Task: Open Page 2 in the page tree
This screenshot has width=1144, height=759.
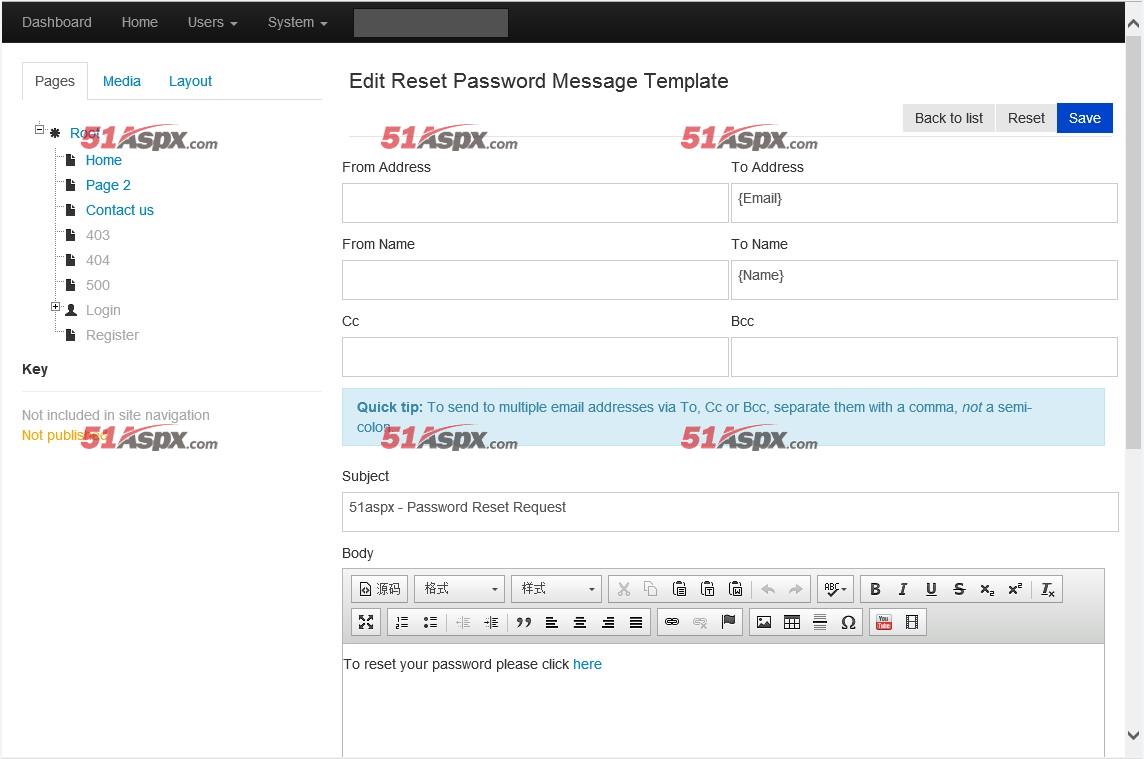Action: coord(108,185)
